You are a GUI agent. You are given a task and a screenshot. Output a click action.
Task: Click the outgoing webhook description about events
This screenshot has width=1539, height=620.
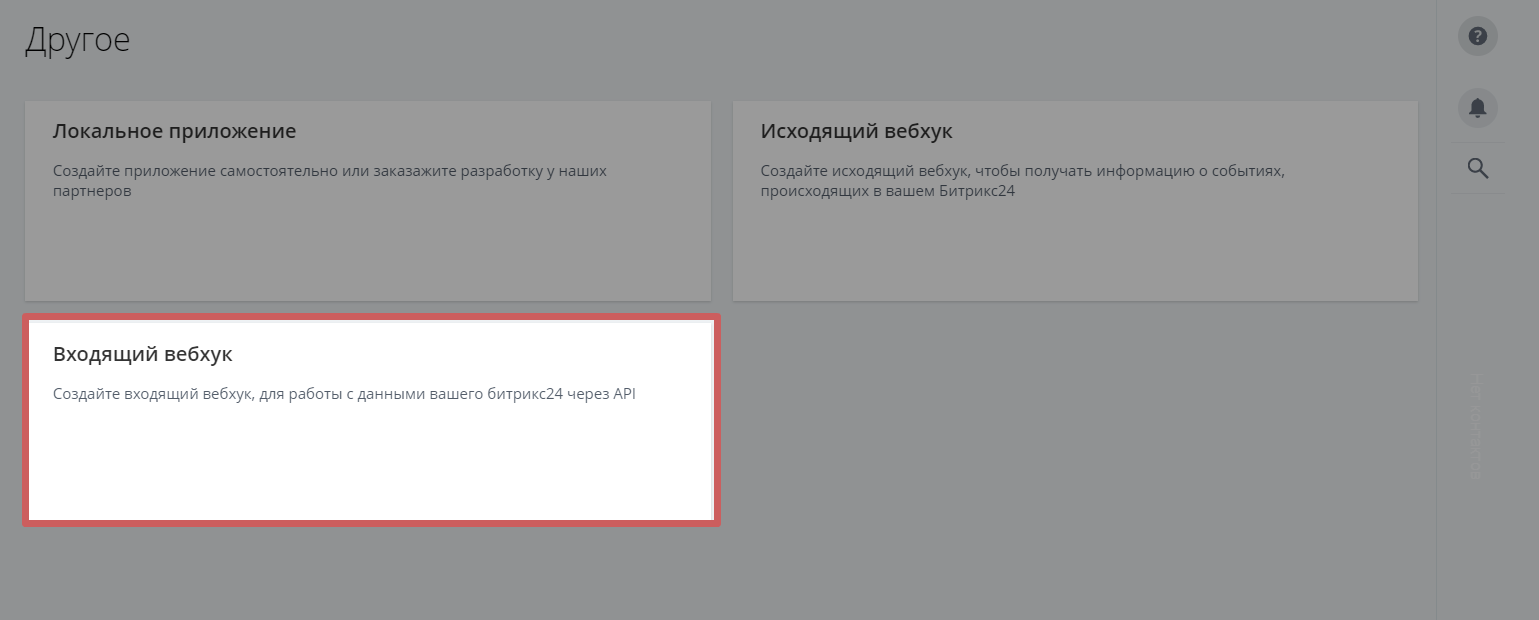1022,180
